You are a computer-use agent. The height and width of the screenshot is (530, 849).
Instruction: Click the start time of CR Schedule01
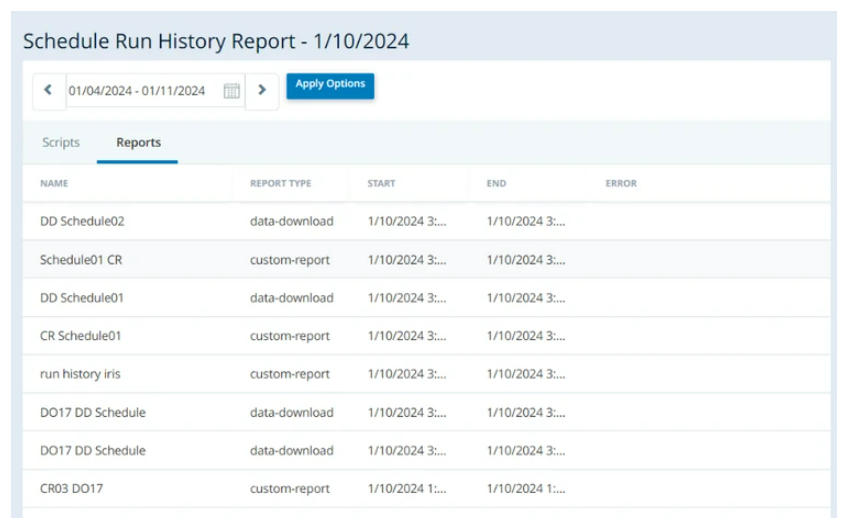tap(407, 336)
